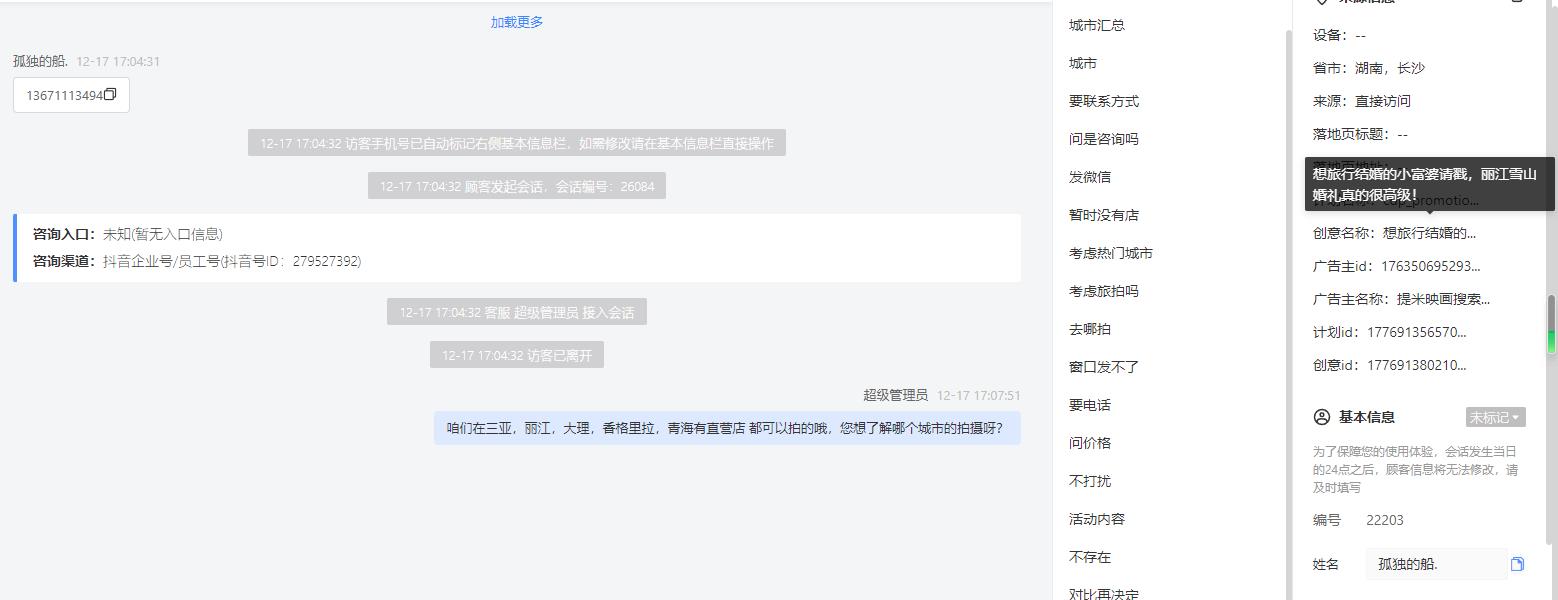Select quick reply 问是咨询吗
1558x600 pixels.
pyautogui.click(x=1104, y=139)
